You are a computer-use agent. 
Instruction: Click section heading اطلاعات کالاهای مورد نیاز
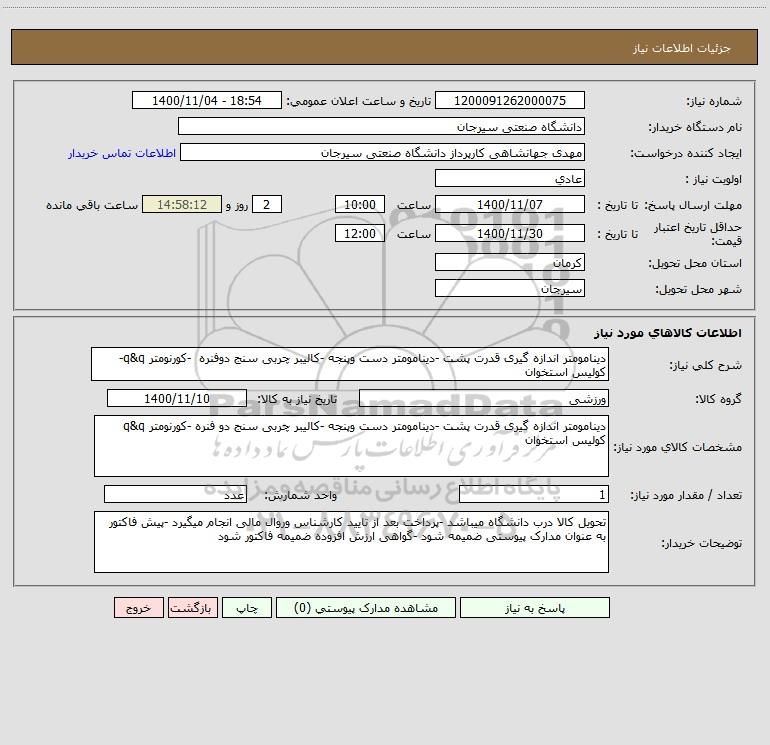pyautogui.click(x=668, y=333)
